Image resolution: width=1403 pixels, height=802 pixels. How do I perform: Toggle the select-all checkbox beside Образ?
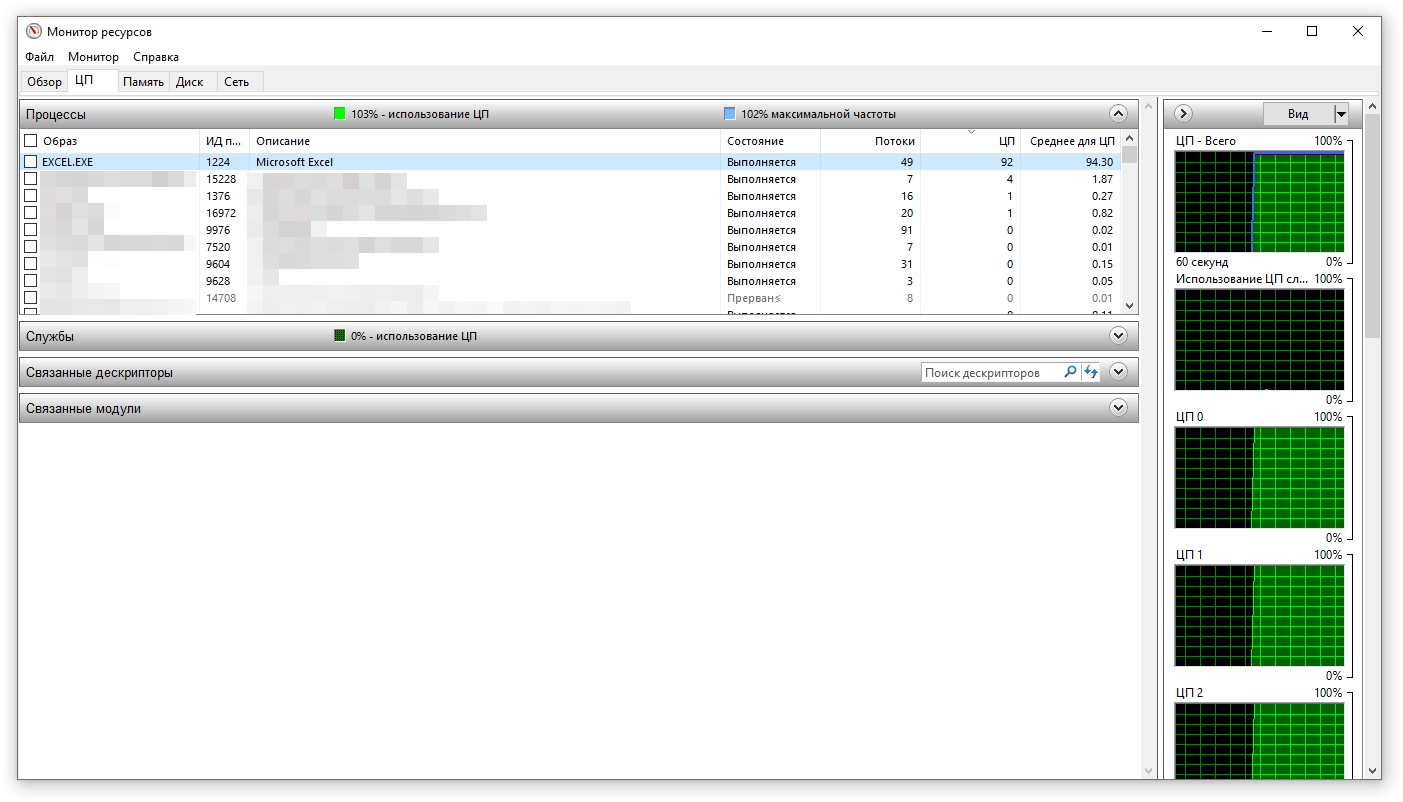[x=31, y=141]
